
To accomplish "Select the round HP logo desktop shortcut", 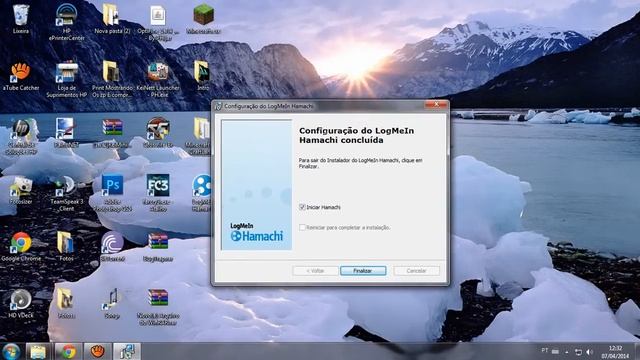I will tap(20, 136).
